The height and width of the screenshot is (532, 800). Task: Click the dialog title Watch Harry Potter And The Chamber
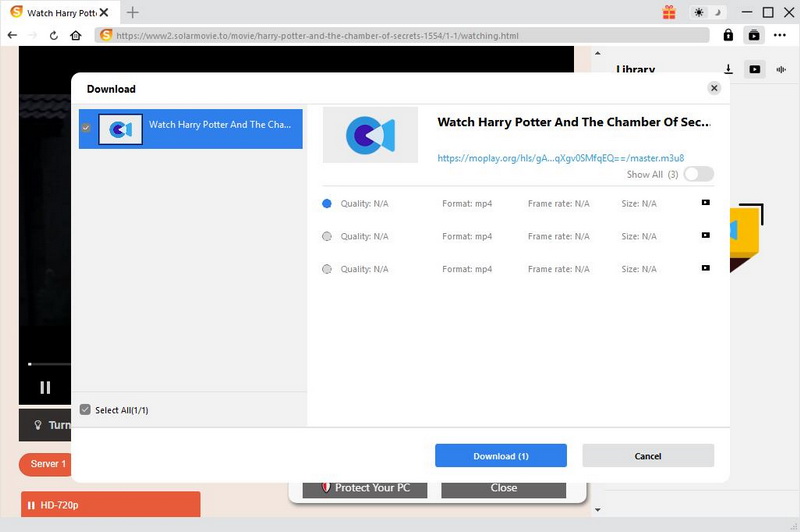[573, 122]
